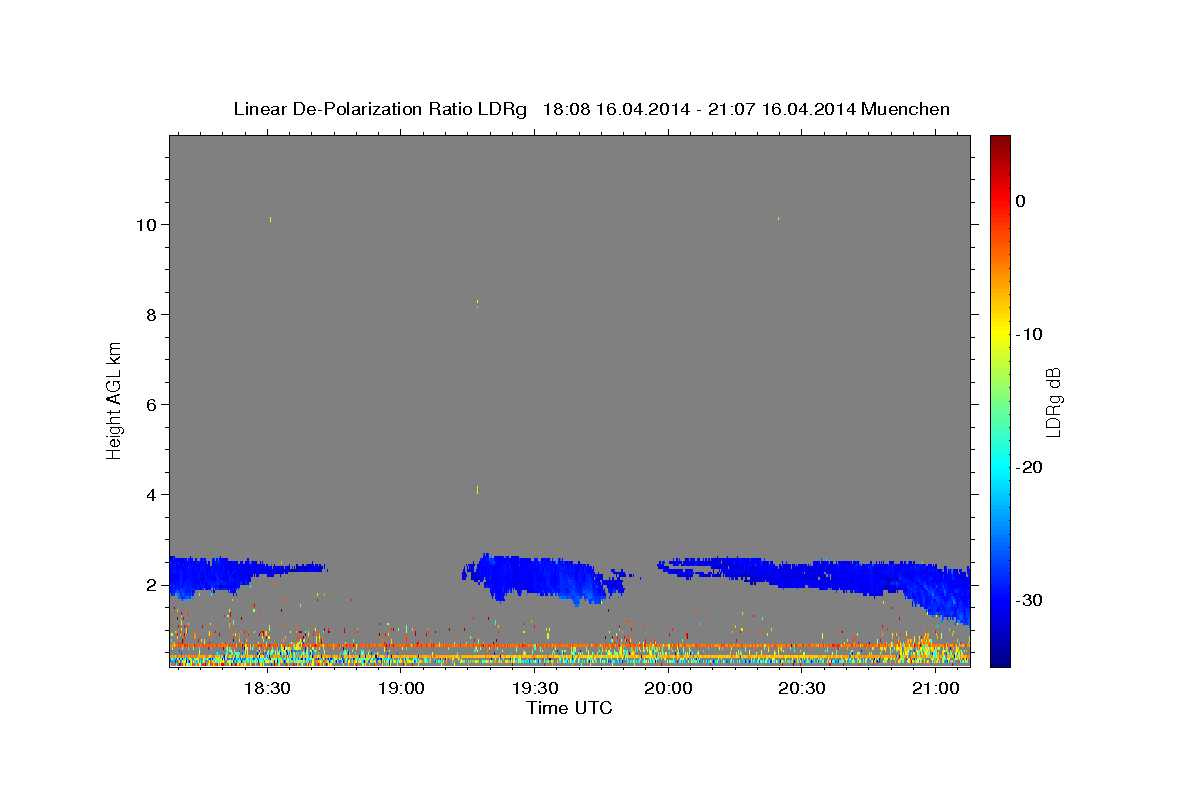Viewport: 1200px width, 800px height.
Task: Click the colorbar '-10' dB label
Action: (1028, 334)
